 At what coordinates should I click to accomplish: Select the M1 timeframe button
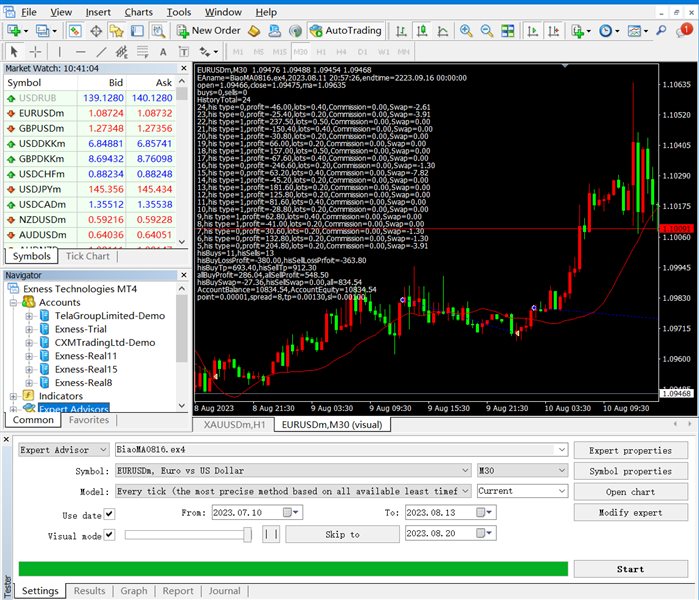(x=238, y=52)
